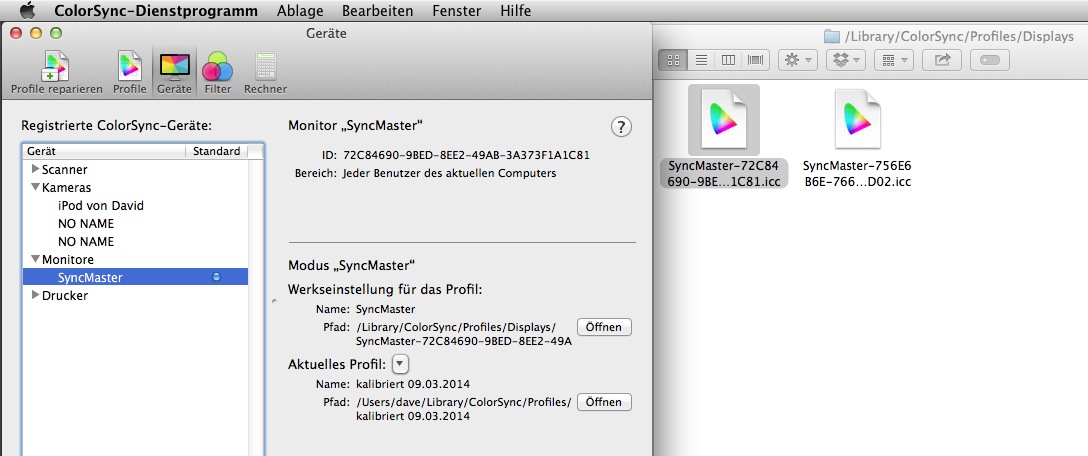Open the Hilfe menu
This screenshot has height=456, width=1088.
pyautogui.click(x=516, y=11)
